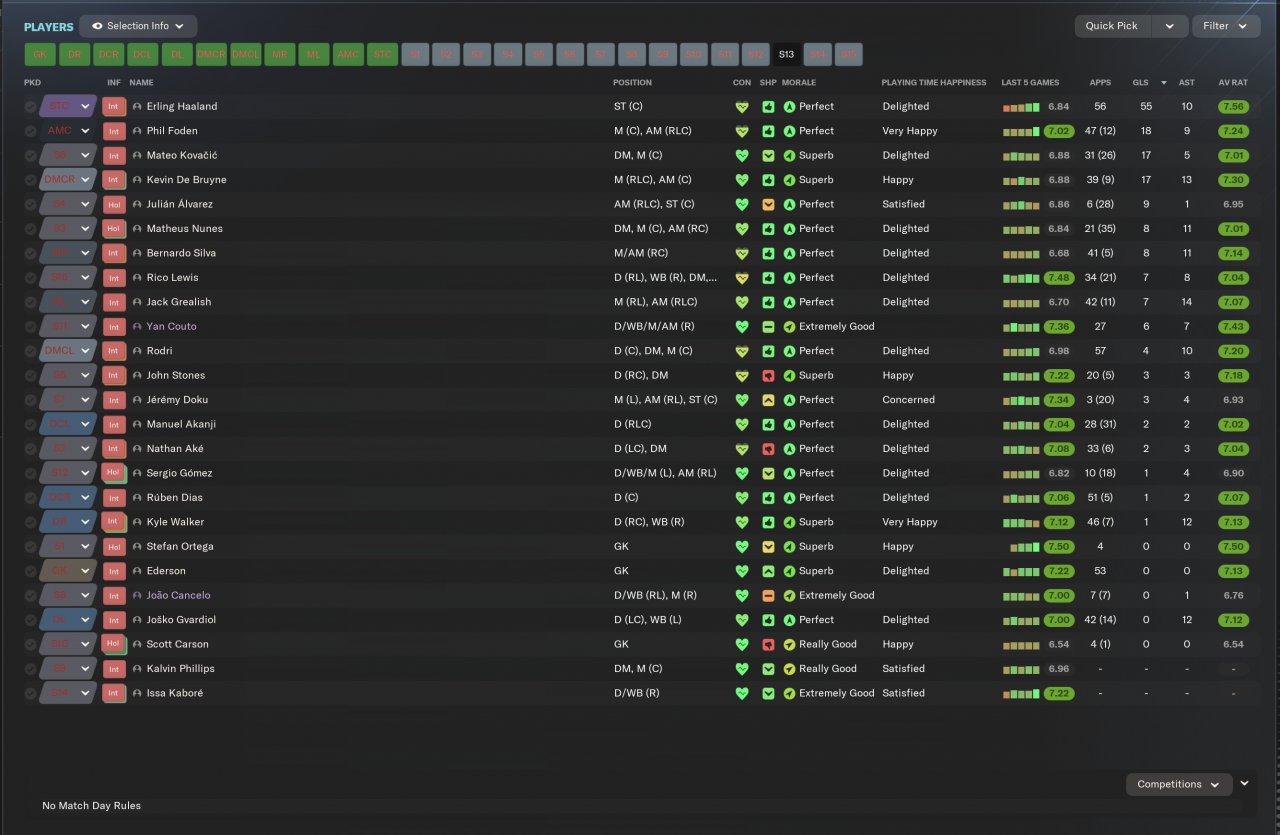
Task: Click the morale icon for Scott Carson
Action: click(x=789, y=645)
